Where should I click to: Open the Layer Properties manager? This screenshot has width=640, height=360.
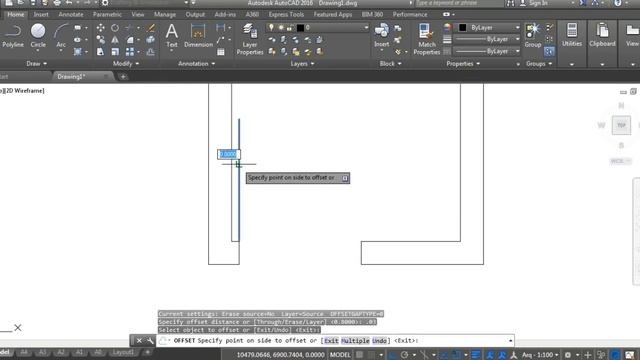pyautogui.click(x=250, y=39)
